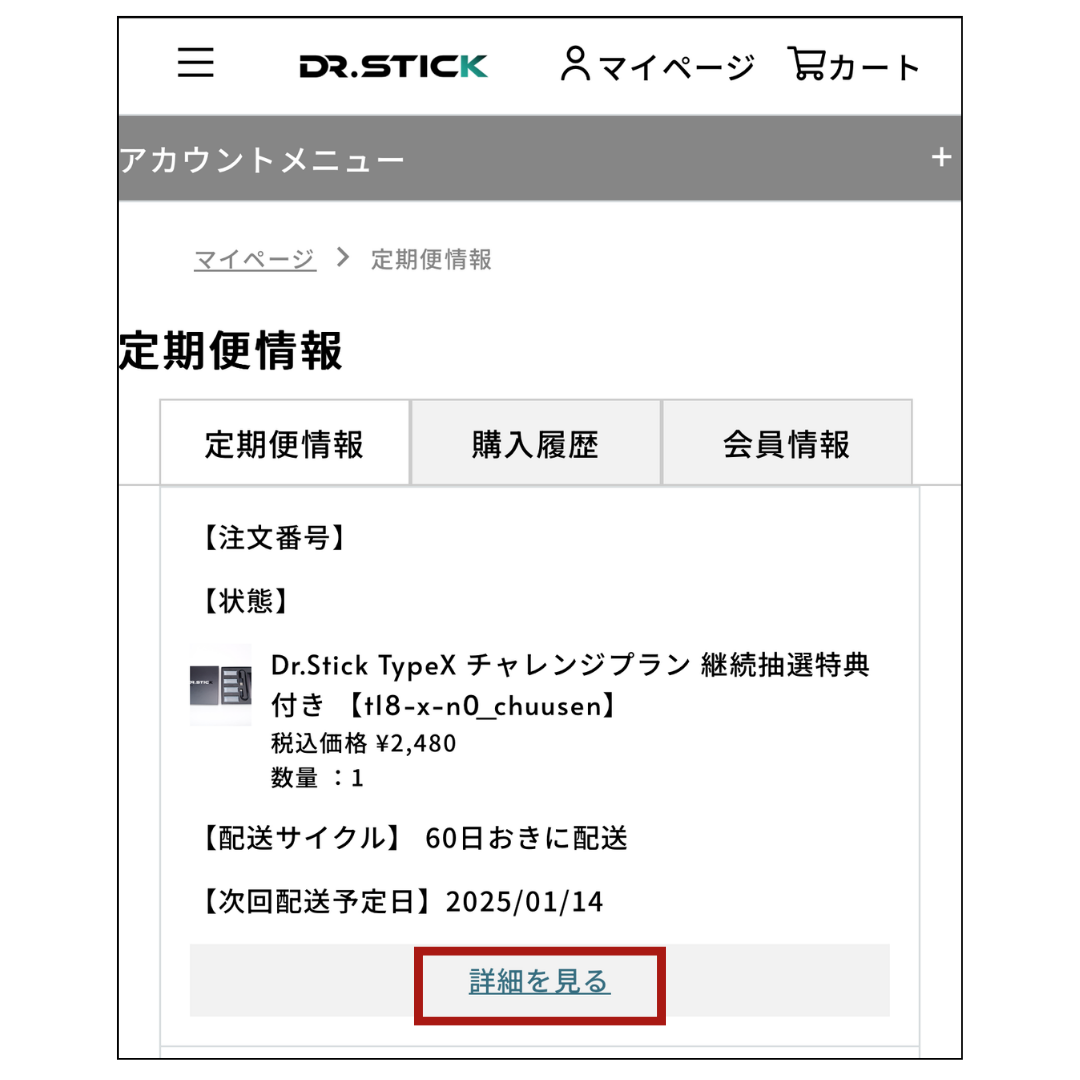Viewport: 1080px width, 1080px height.
Task: Click the Dr.Stick TypeX product thumbnail
Action: pyautogui.click(x=220, y=685)
